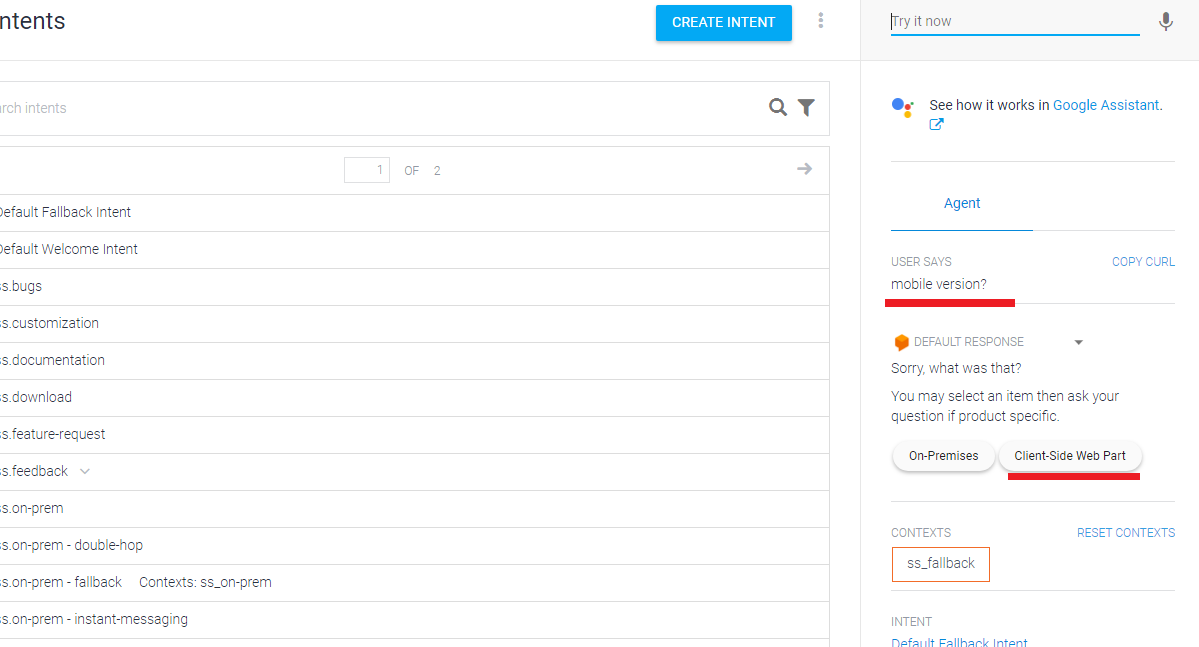Click the Copy Curl link
This screenshot has height=647, width=1199.
click(x=1143, y=262)
